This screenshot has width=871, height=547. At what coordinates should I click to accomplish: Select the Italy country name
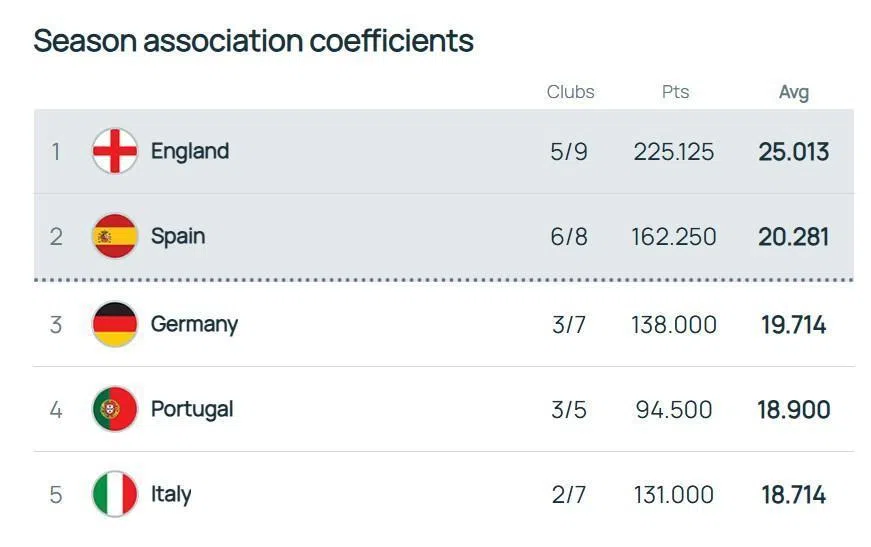tap(171, 494)
